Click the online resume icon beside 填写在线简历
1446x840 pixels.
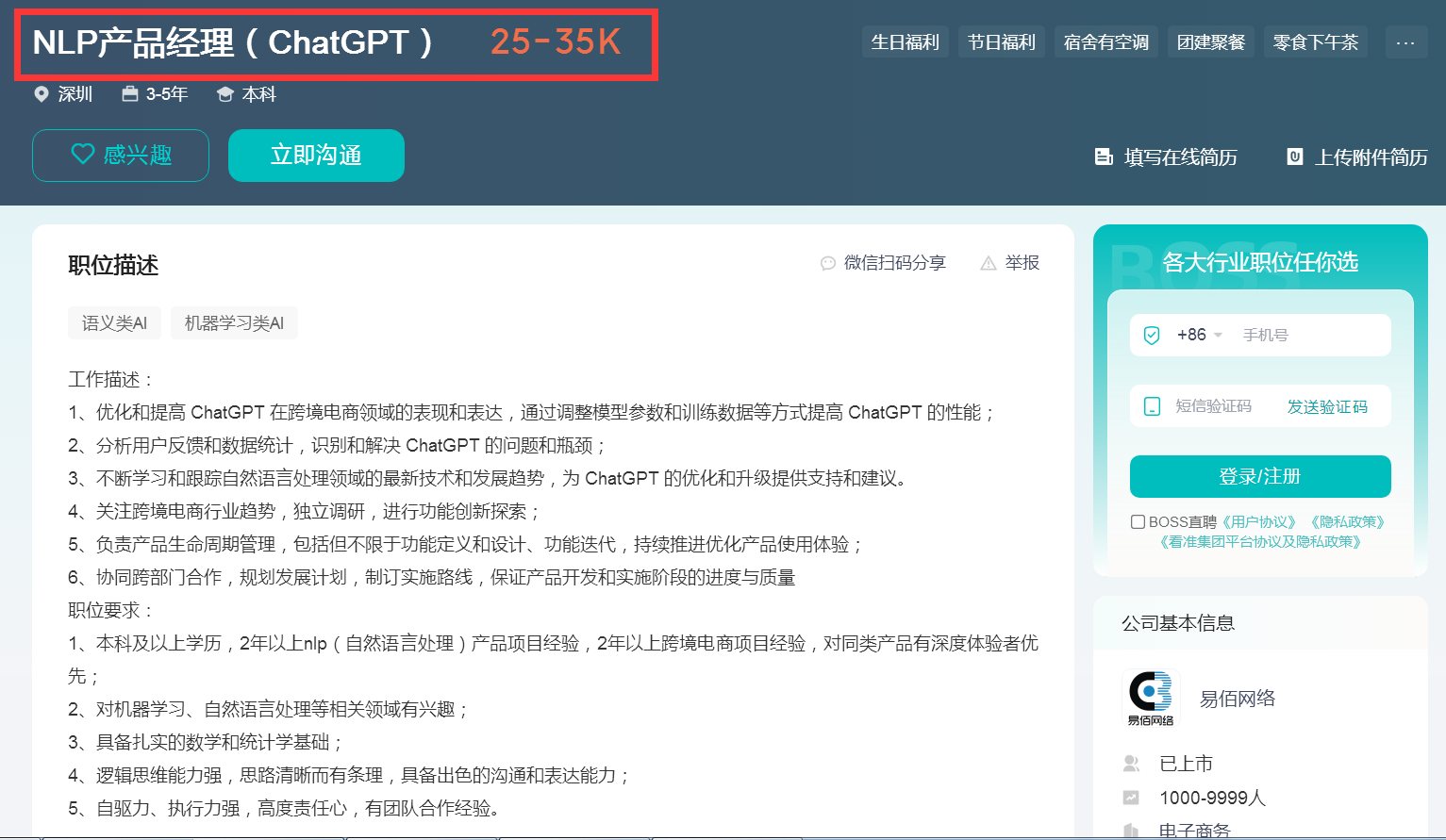click(x=1104, y=156)
